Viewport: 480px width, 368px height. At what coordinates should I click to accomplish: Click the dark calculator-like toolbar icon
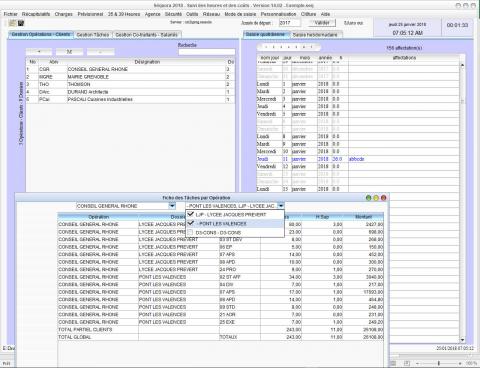21,23
